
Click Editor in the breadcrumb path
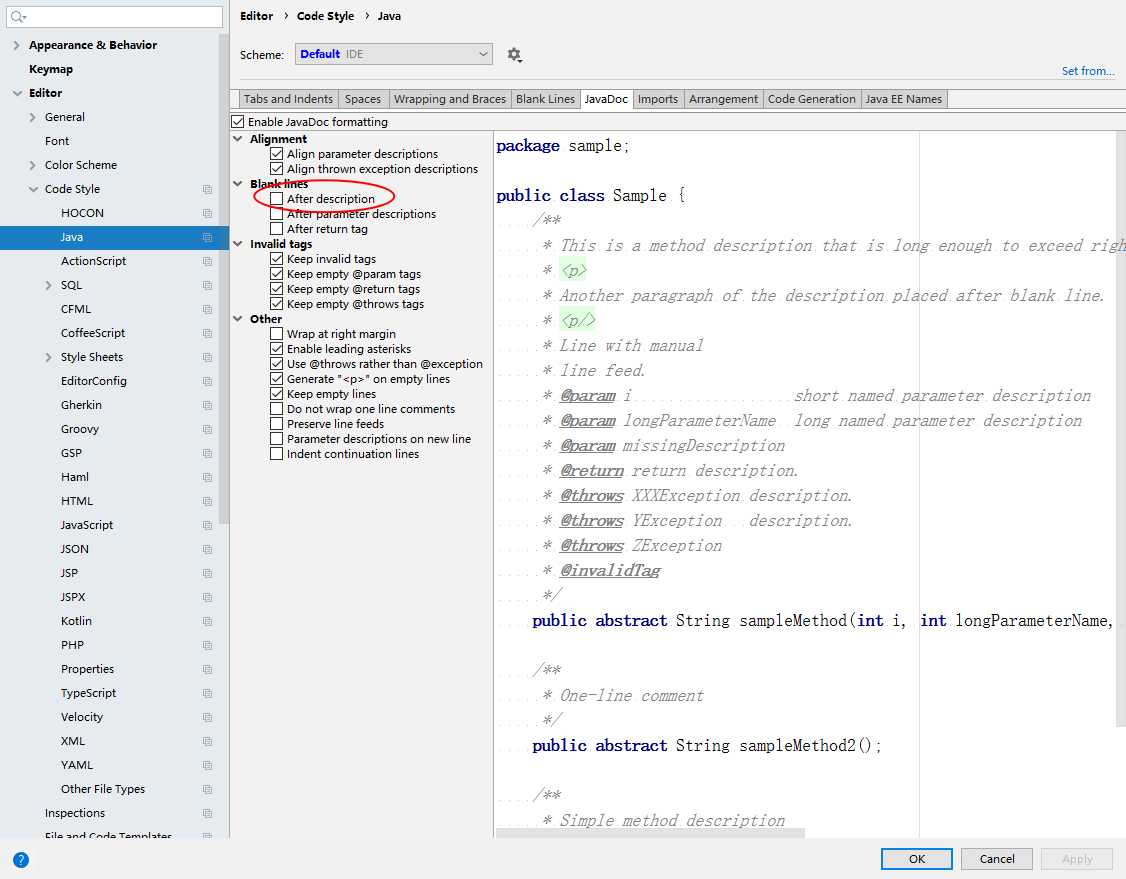pyautogui.click(x=256, y=16)
